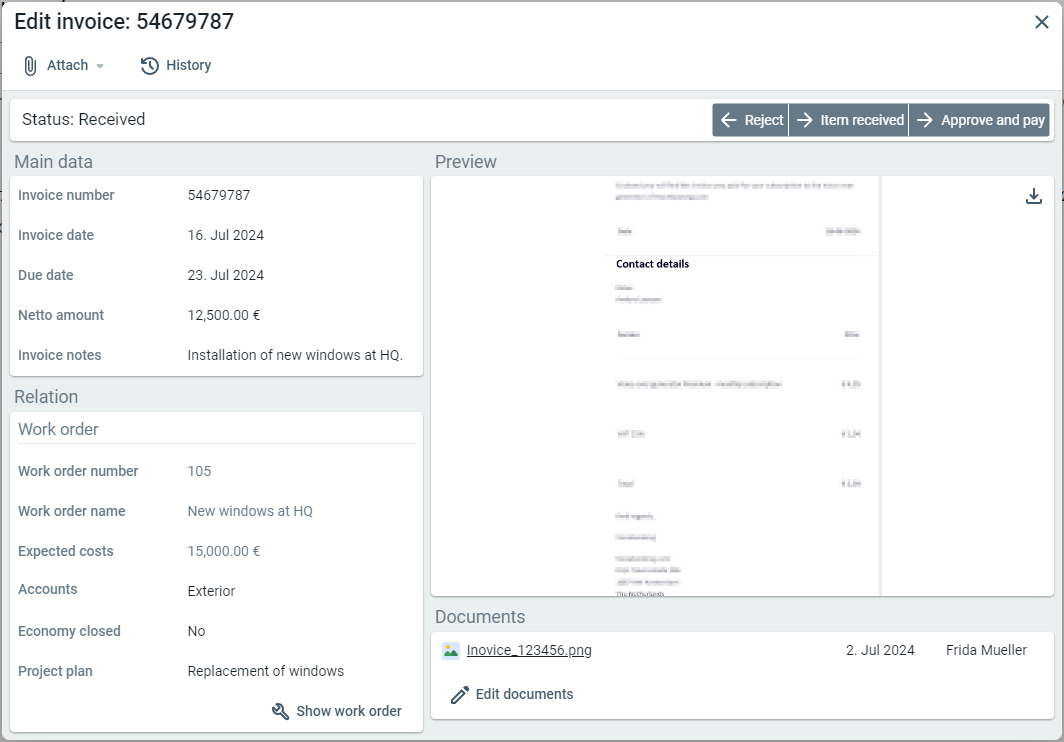
Task: Click the pencil Edit documents icon
Action: point(460,695)
